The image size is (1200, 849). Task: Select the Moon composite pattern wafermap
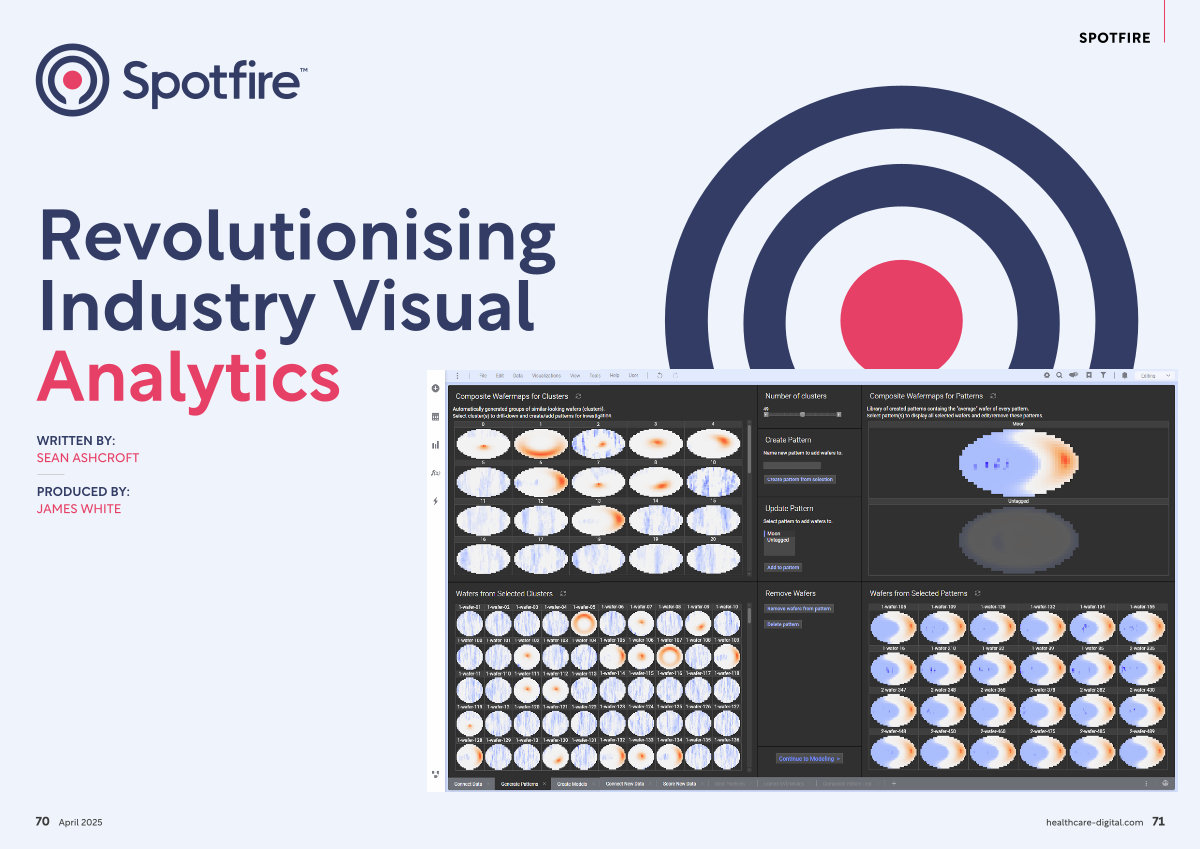point(1019,461)
